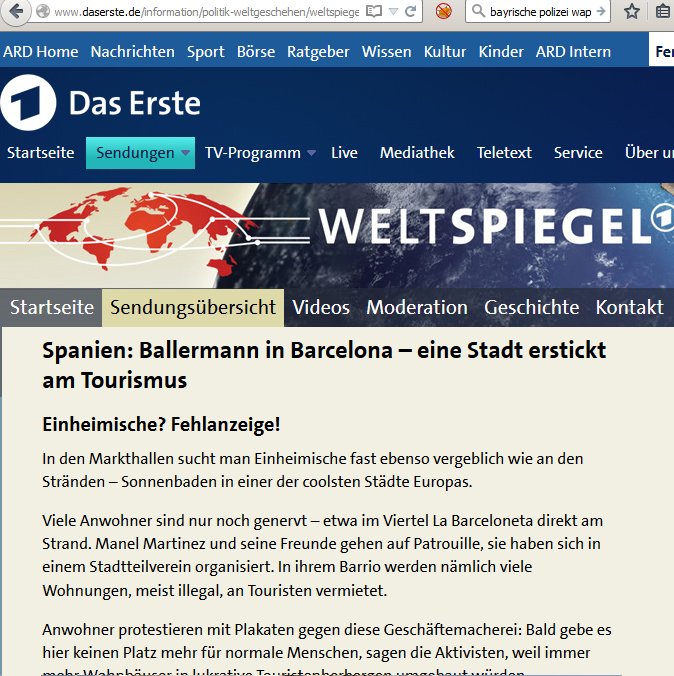Open the Moderation tab
This screenshot has height=676, width=674.
point(417,307)
